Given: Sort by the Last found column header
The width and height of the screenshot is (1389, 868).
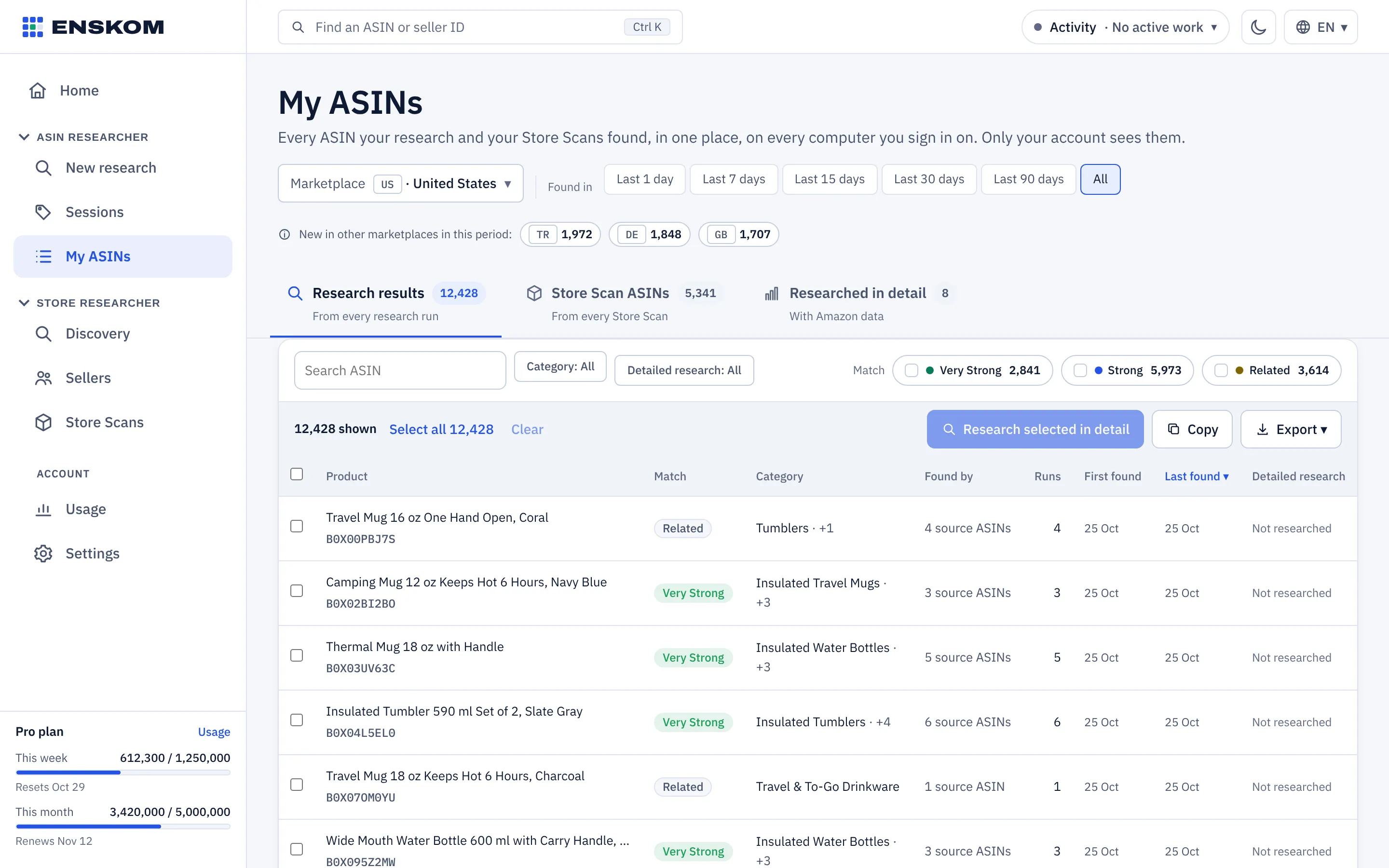Looking at the screenshot, I should [x=1196, y=476].
